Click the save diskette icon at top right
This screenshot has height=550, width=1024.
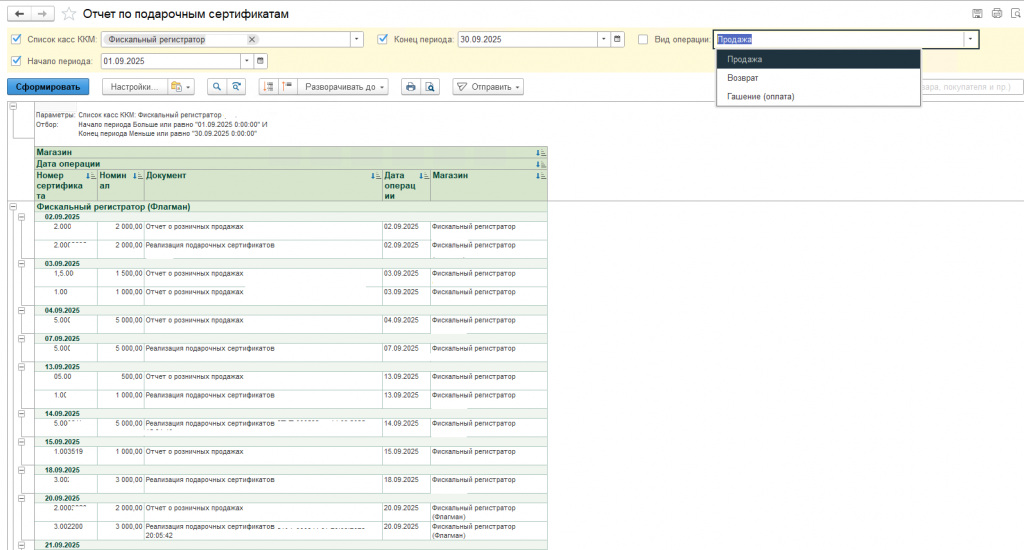977,14
